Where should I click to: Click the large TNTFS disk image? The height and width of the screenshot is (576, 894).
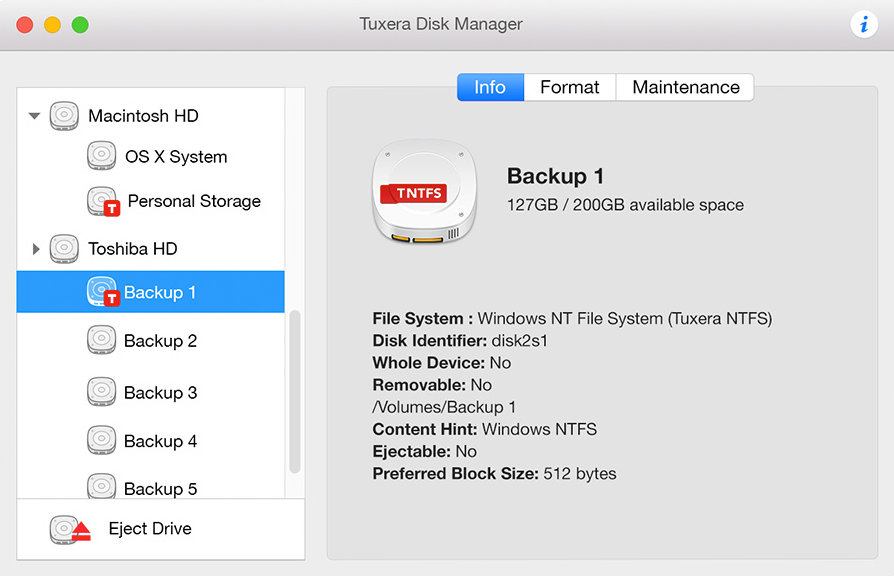(x=423, y=192)
